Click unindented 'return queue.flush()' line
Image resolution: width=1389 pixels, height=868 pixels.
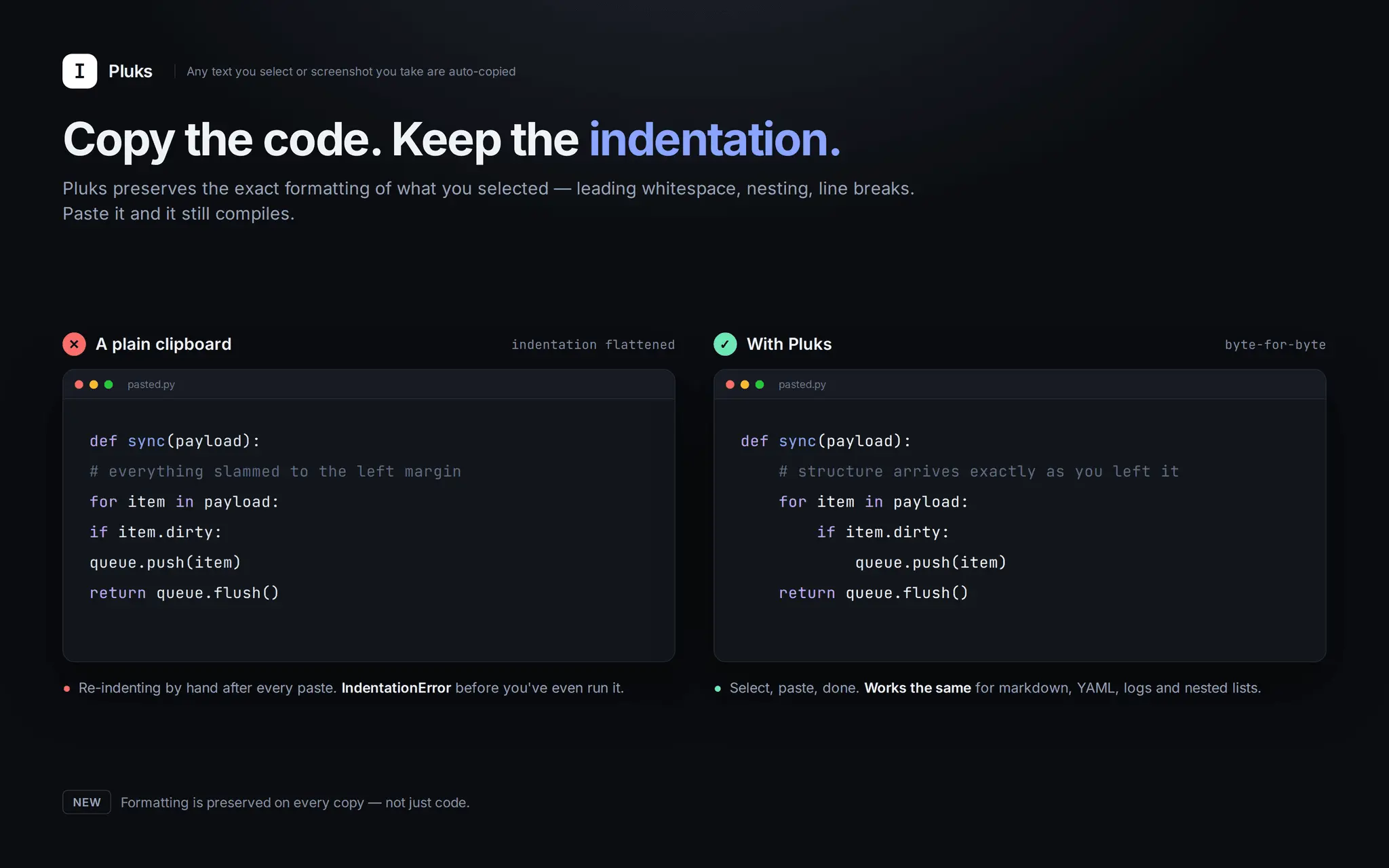[x=184, y=593]
